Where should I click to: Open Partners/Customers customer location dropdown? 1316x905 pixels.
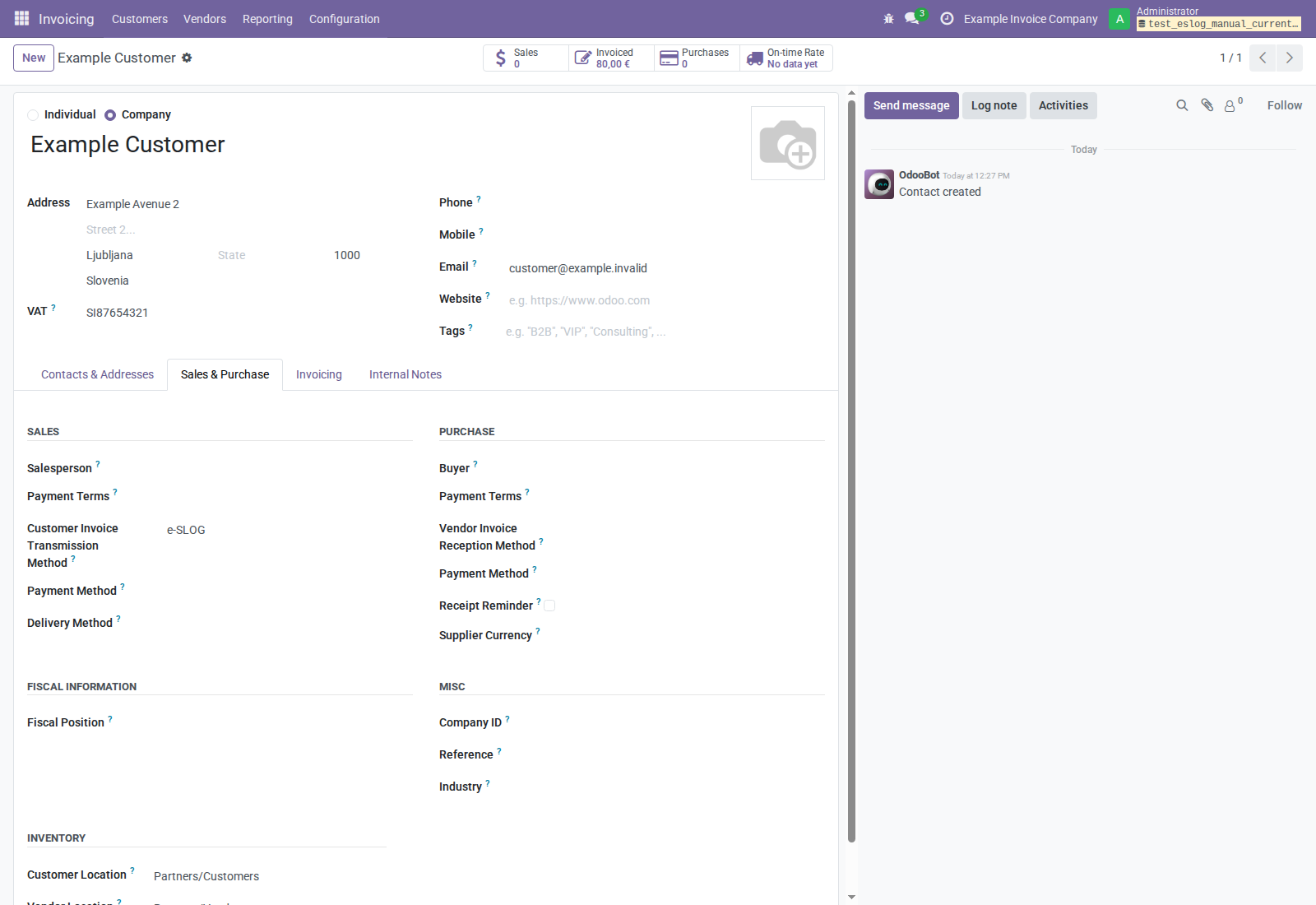click(268, 876)
